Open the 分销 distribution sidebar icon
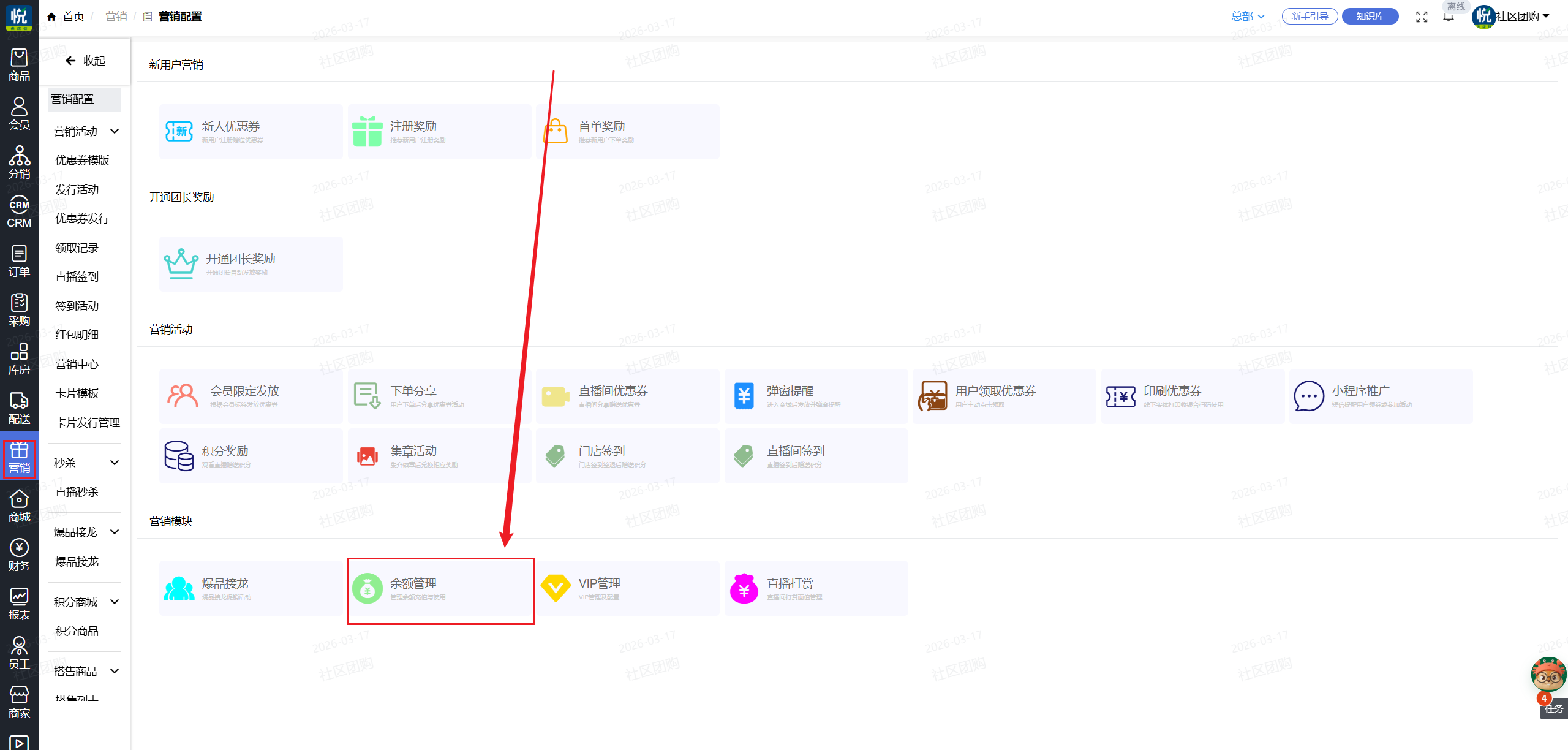The image size is (1568, 750). [x=19, y=163]
